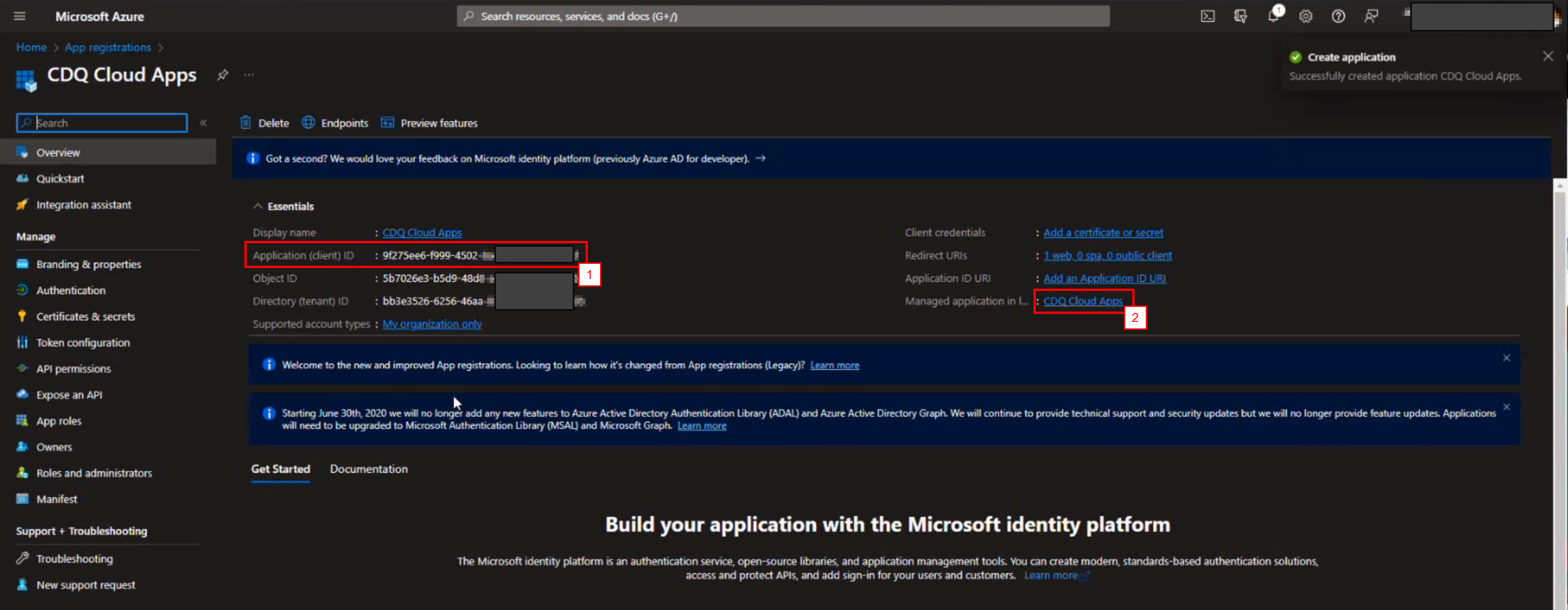The width and height of the screenshot is (1568, 610).
Task: Open Endpoints in the command bar
Action: (x=335, y=123)
